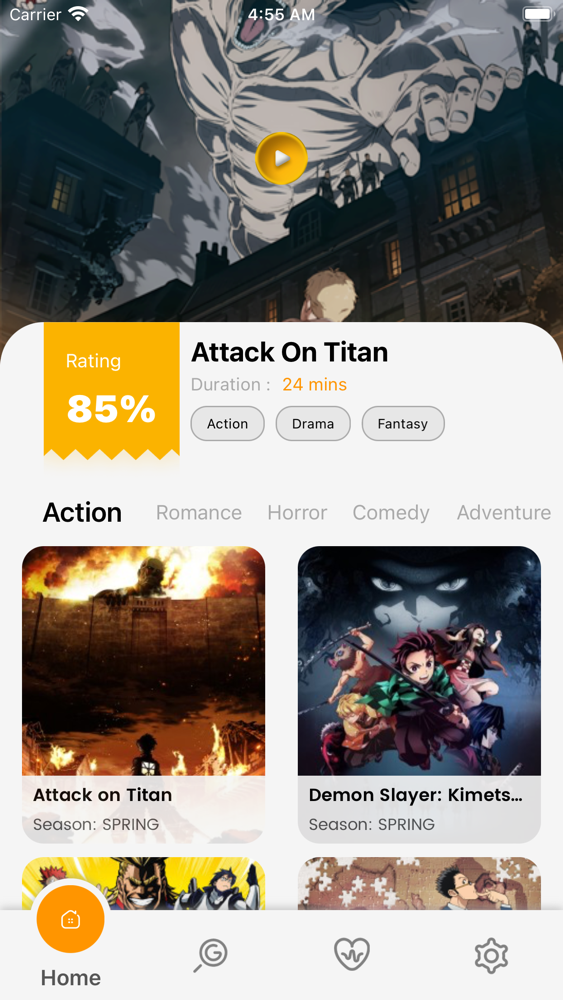Tap the orange Home icon

70,919
